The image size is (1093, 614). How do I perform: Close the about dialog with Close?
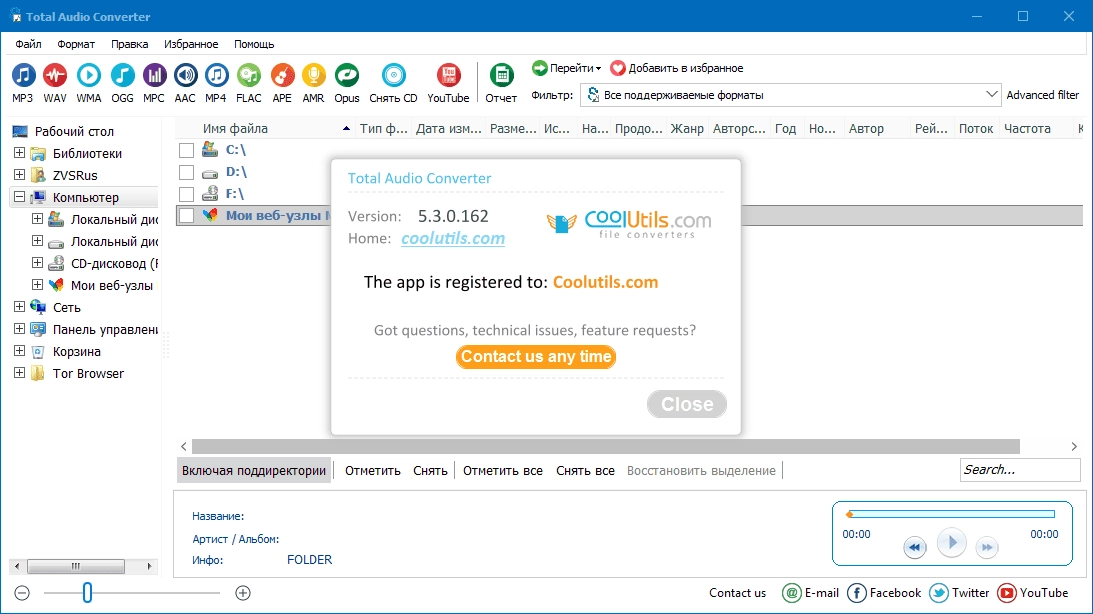687,404
